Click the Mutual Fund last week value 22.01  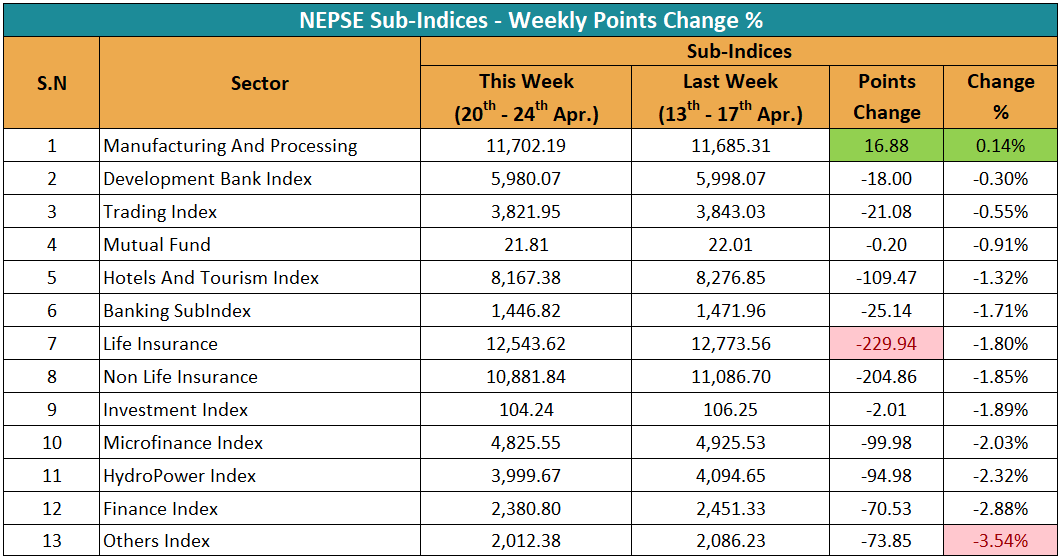coord(730,245)
